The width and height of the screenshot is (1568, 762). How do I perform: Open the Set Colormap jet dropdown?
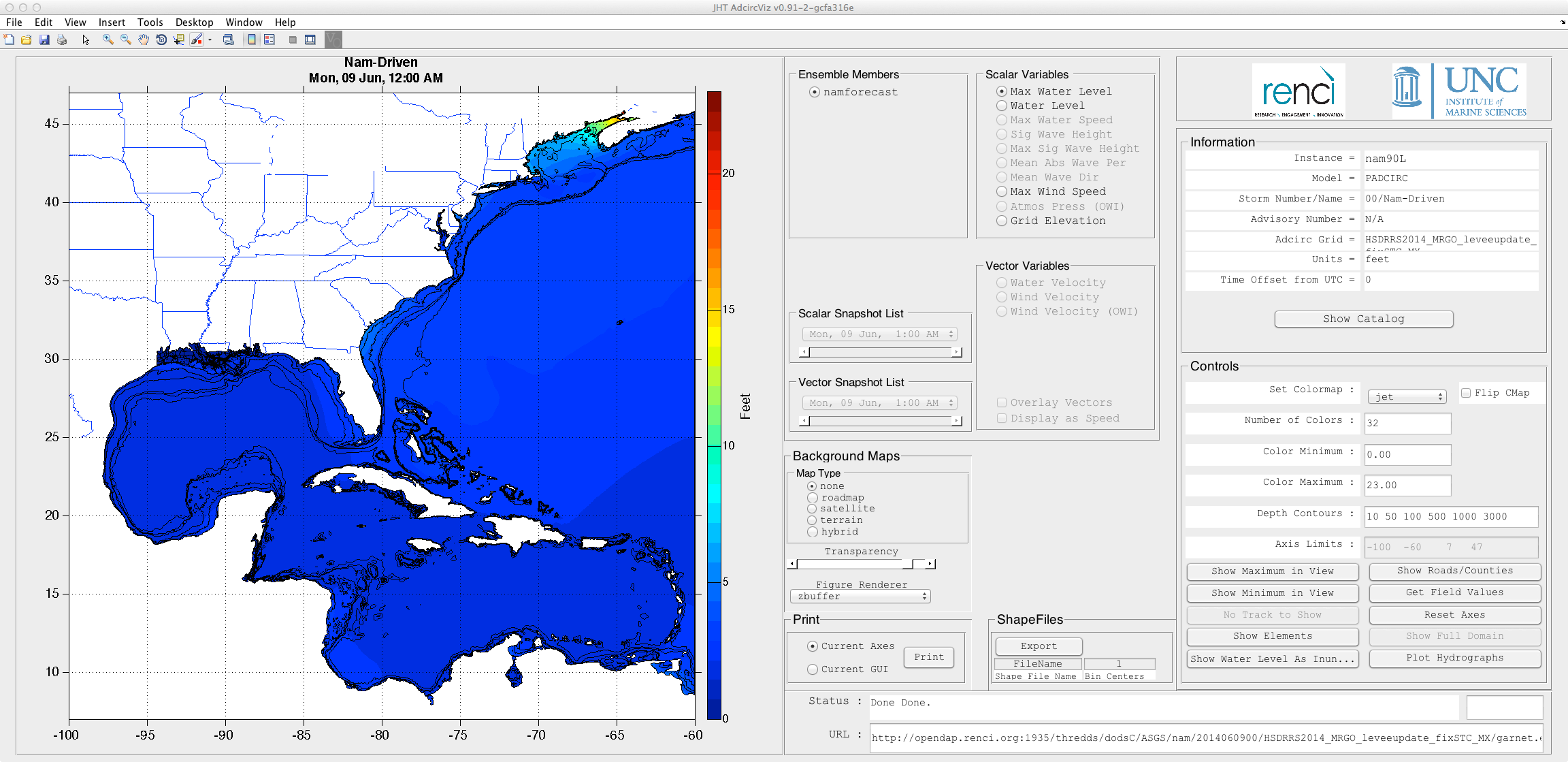click(x=1407, y=396)
